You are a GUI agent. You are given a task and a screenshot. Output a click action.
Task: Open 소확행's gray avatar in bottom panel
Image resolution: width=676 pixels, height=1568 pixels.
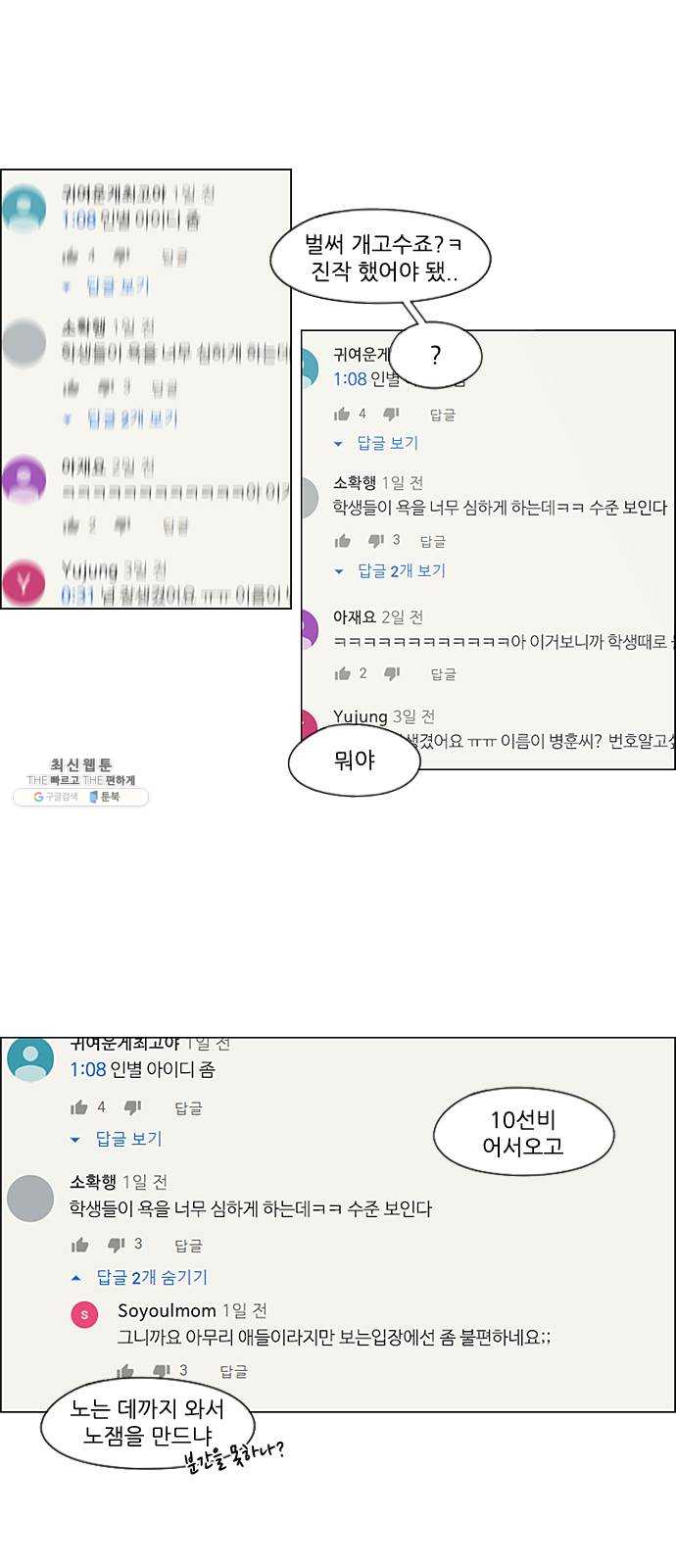30,1199
